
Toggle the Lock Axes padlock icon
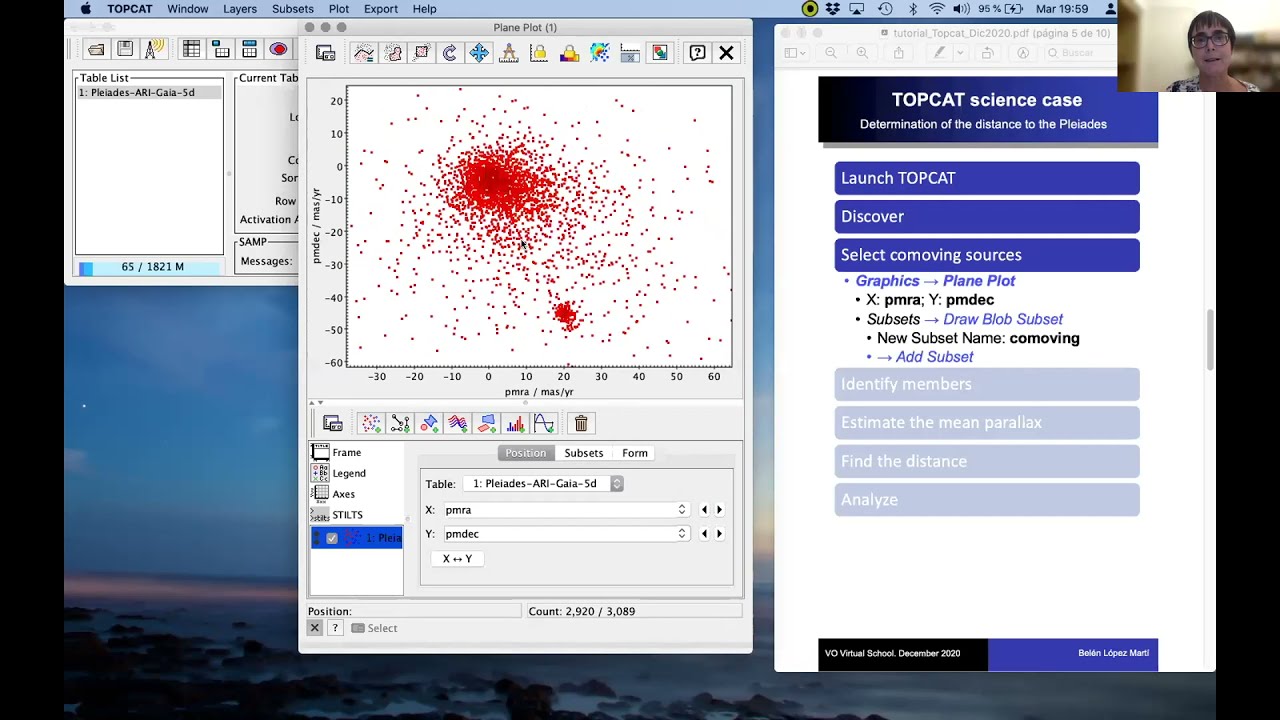(x=539, y=53)
